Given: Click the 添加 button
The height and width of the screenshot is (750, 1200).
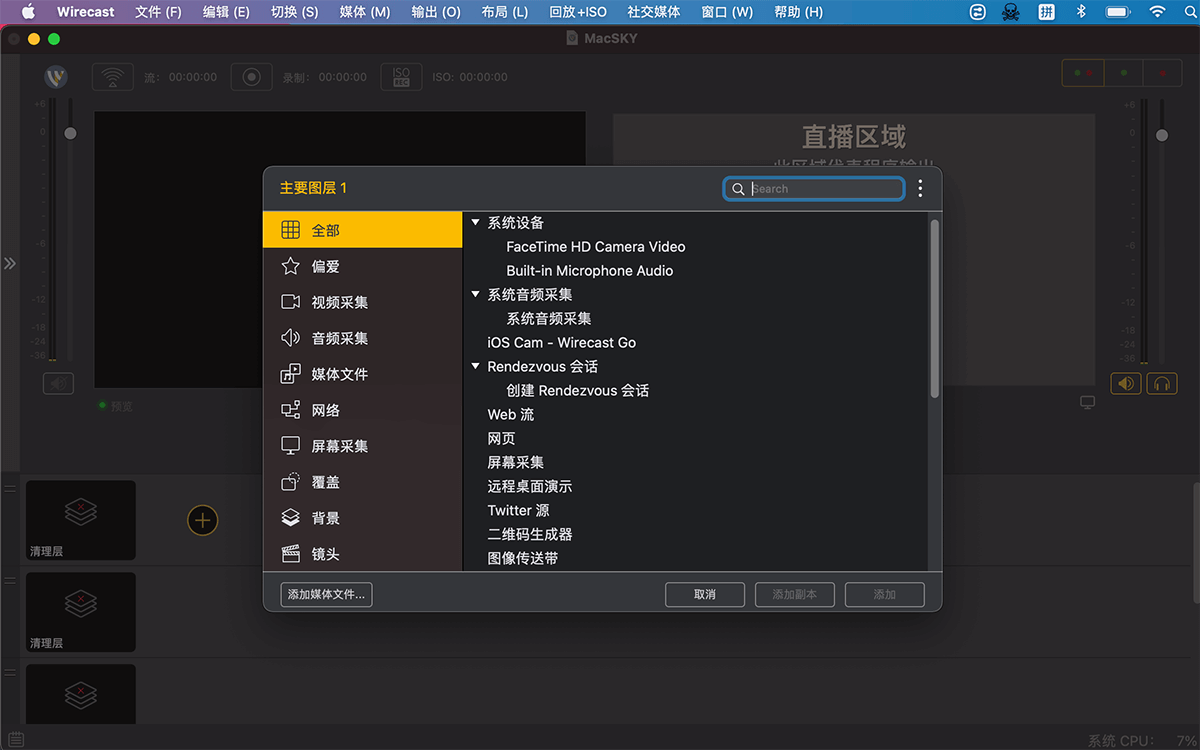Looking at the screenshot, I should [885, 594].
